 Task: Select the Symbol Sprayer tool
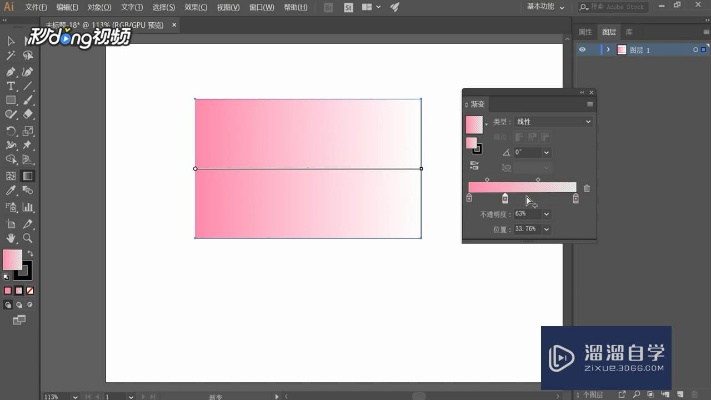pos(11,207)
